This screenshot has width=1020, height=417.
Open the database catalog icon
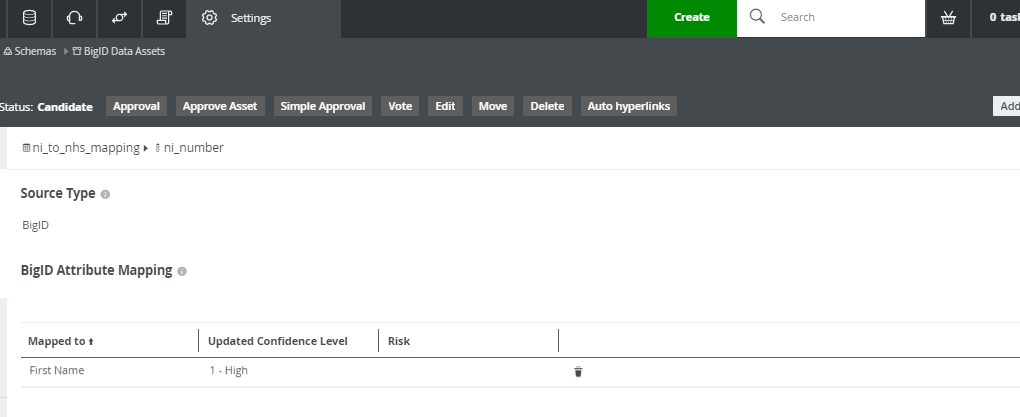click(29, 18)
